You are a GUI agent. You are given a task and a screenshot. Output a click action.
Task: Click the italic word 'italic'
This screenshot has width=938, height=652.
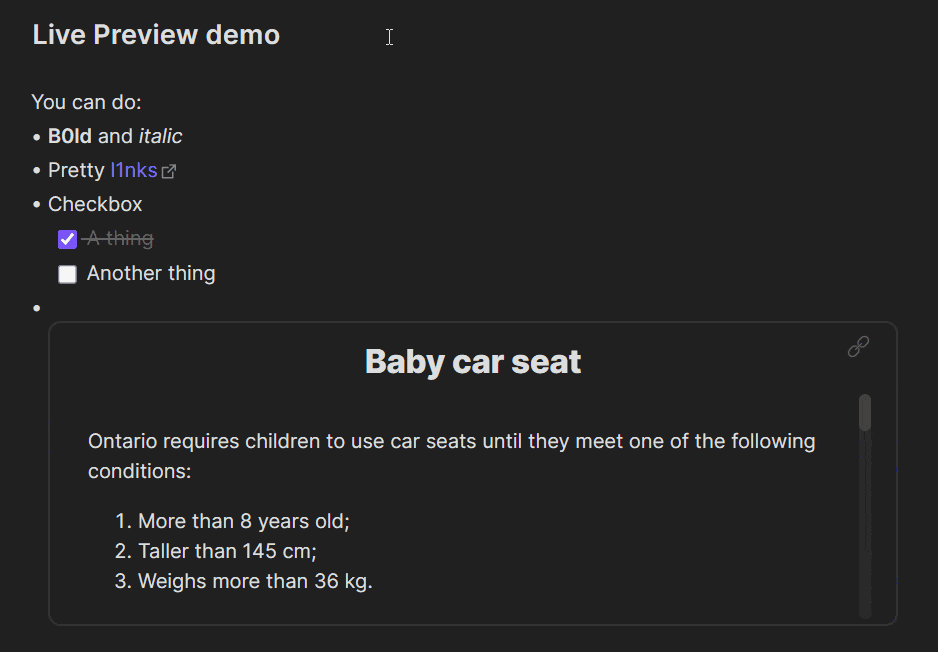[160, 136]
